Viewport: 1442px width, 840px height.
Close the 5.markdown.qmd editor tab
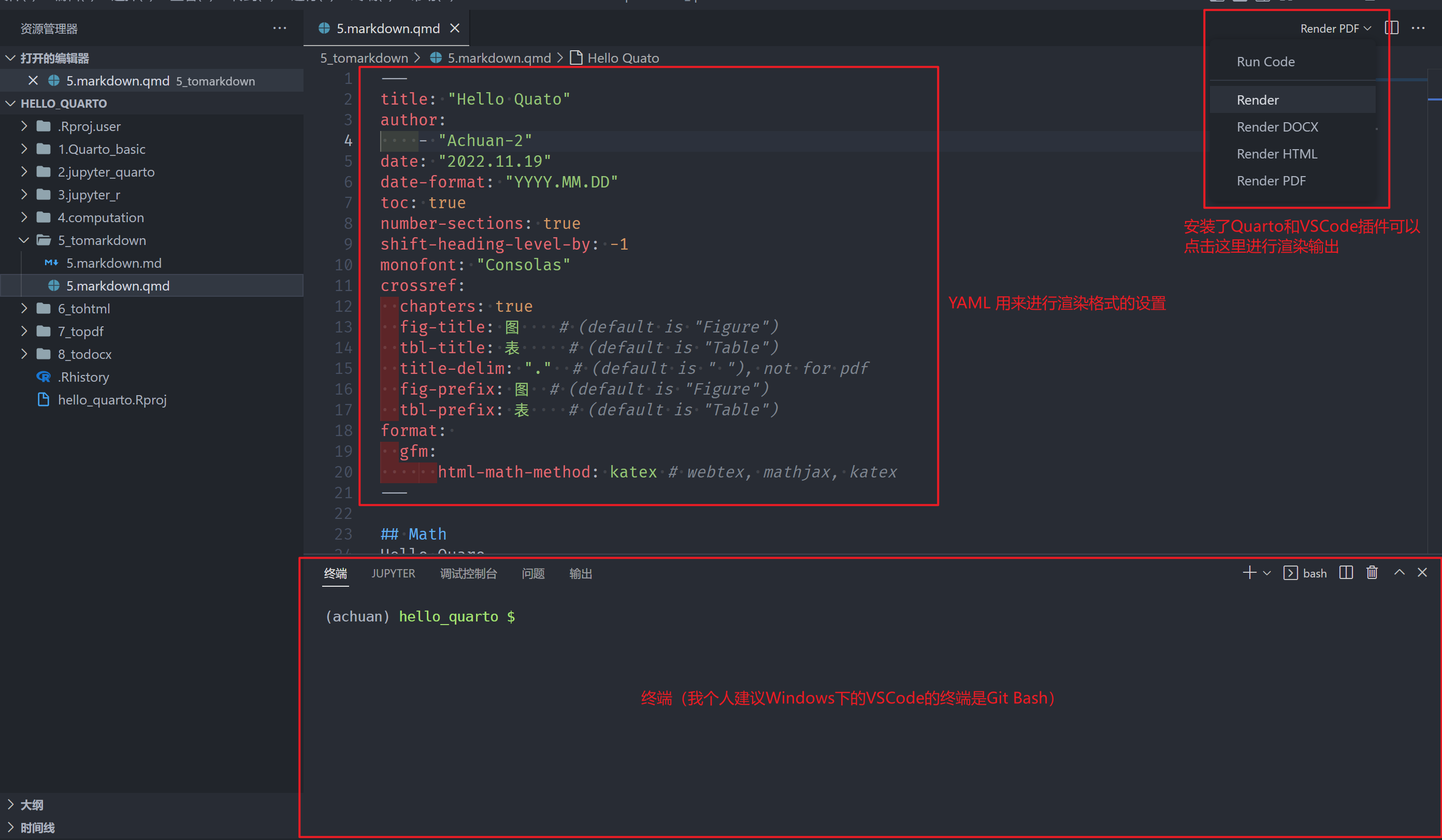(455, 27)
